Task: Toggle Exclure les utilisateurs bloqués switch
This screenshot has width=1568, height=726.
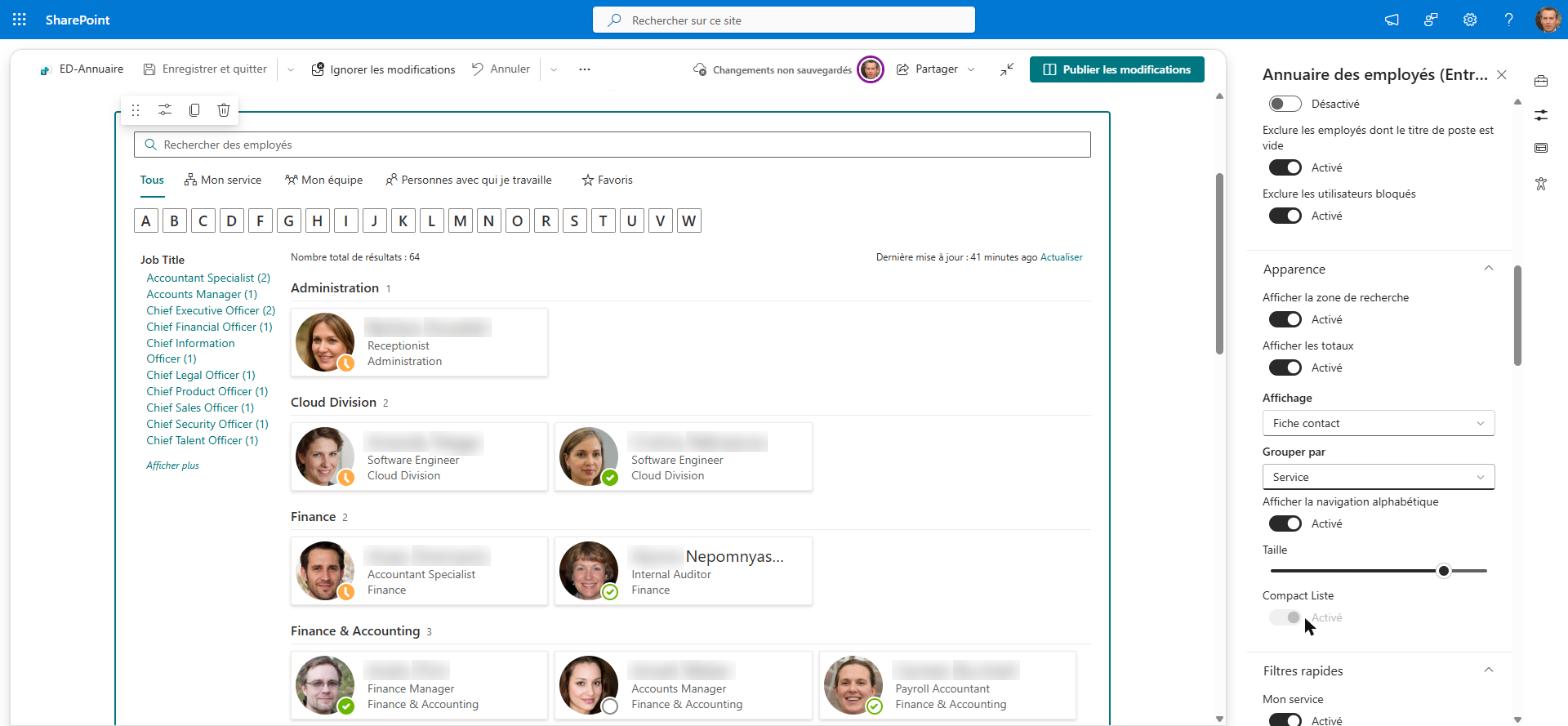Action: tap(1285, 215)
